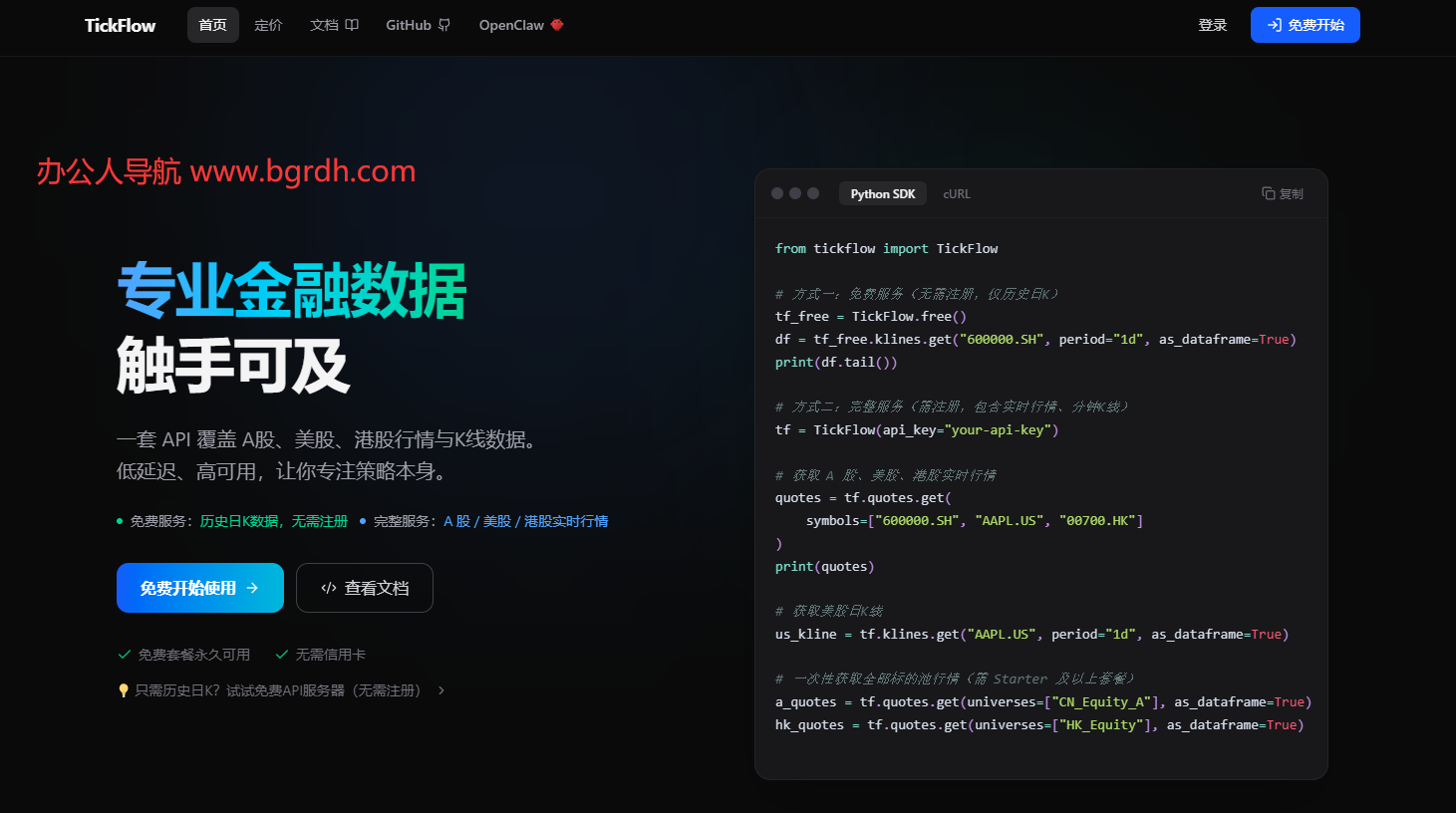1456x813 pixels.
Task: Click the GitHub icon in the navbar
Action: (x=444, y=25)
